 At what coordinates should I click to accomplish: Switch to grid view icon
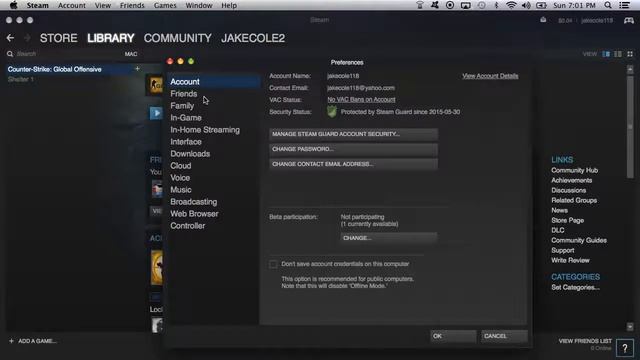click(x=630, y=54)
